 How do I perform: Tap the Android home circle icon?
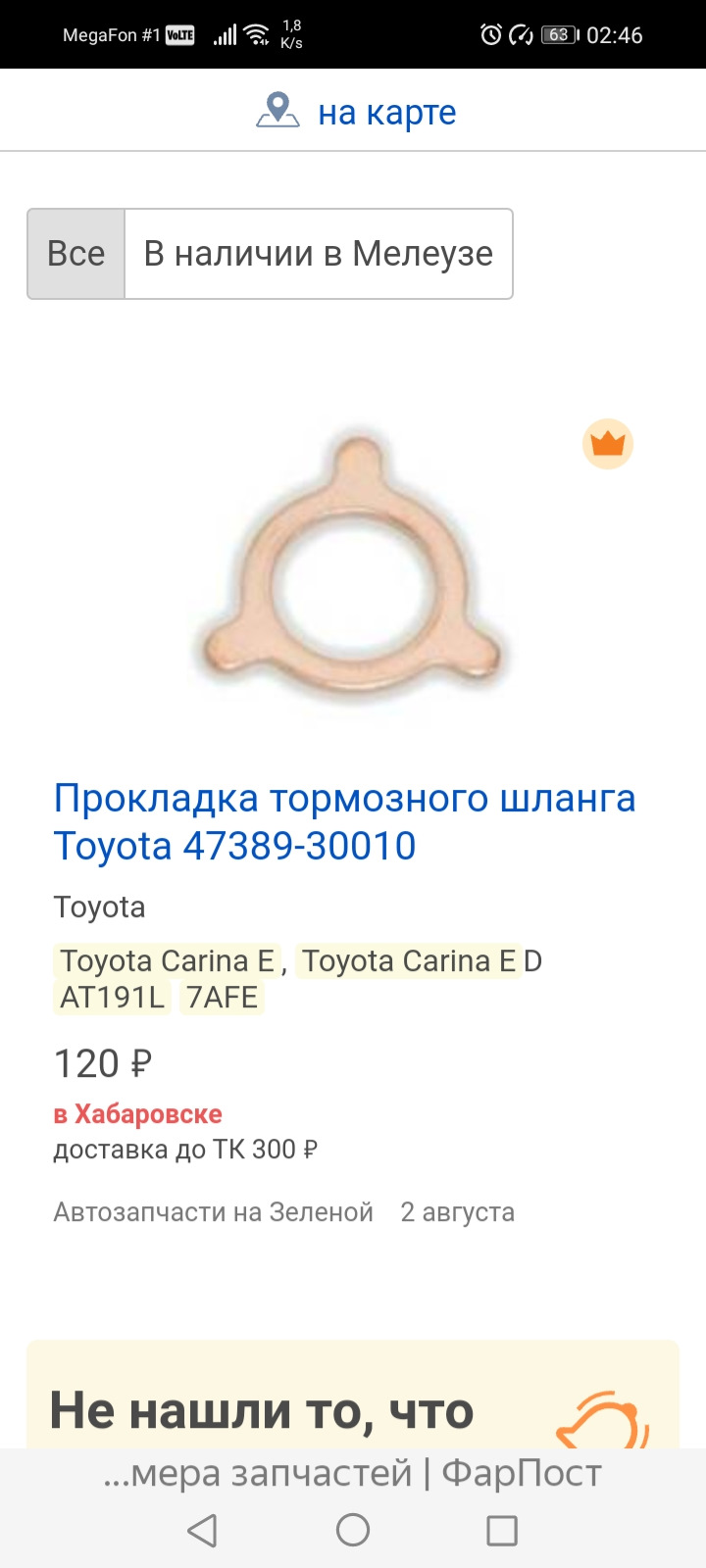pos(353,1530)
